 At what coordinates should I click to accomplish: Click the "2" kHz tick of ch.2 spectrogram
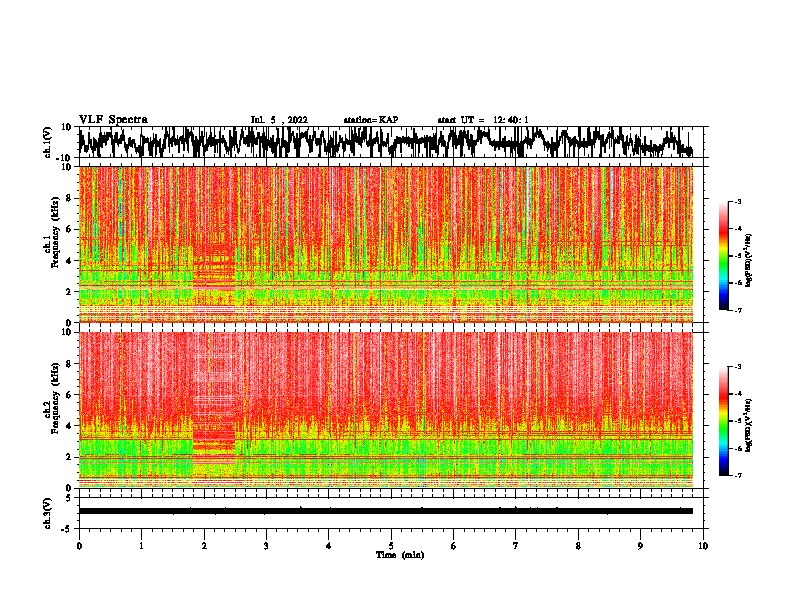(x=71, y=457)
